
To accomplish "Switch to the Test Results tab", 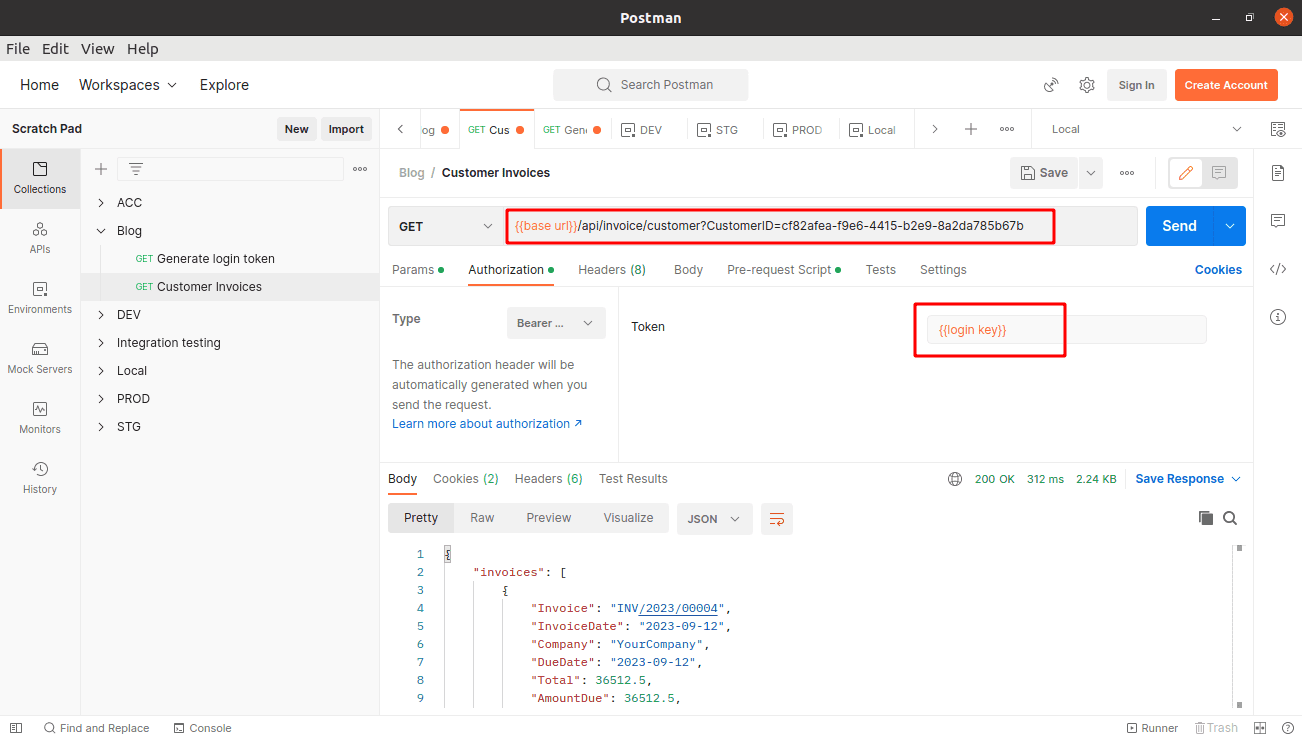I will (x=633, y=479).
